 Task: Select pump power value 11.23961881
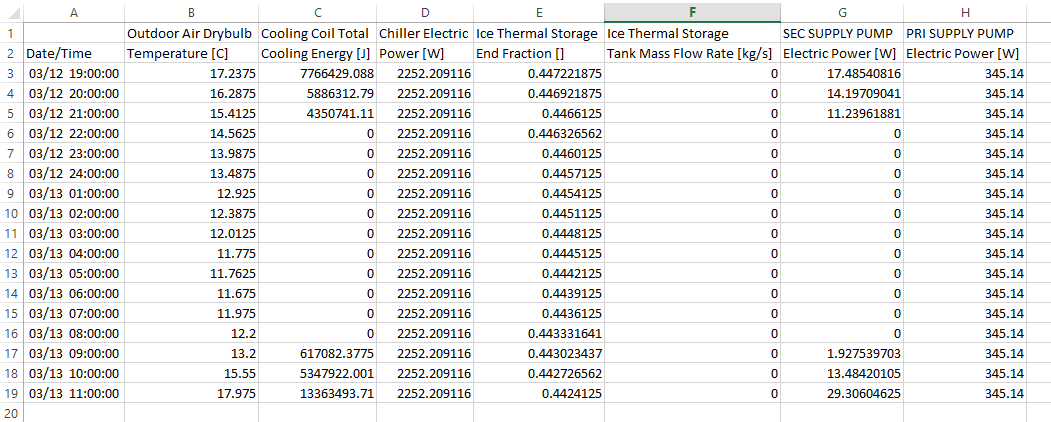tap(841, 113)
